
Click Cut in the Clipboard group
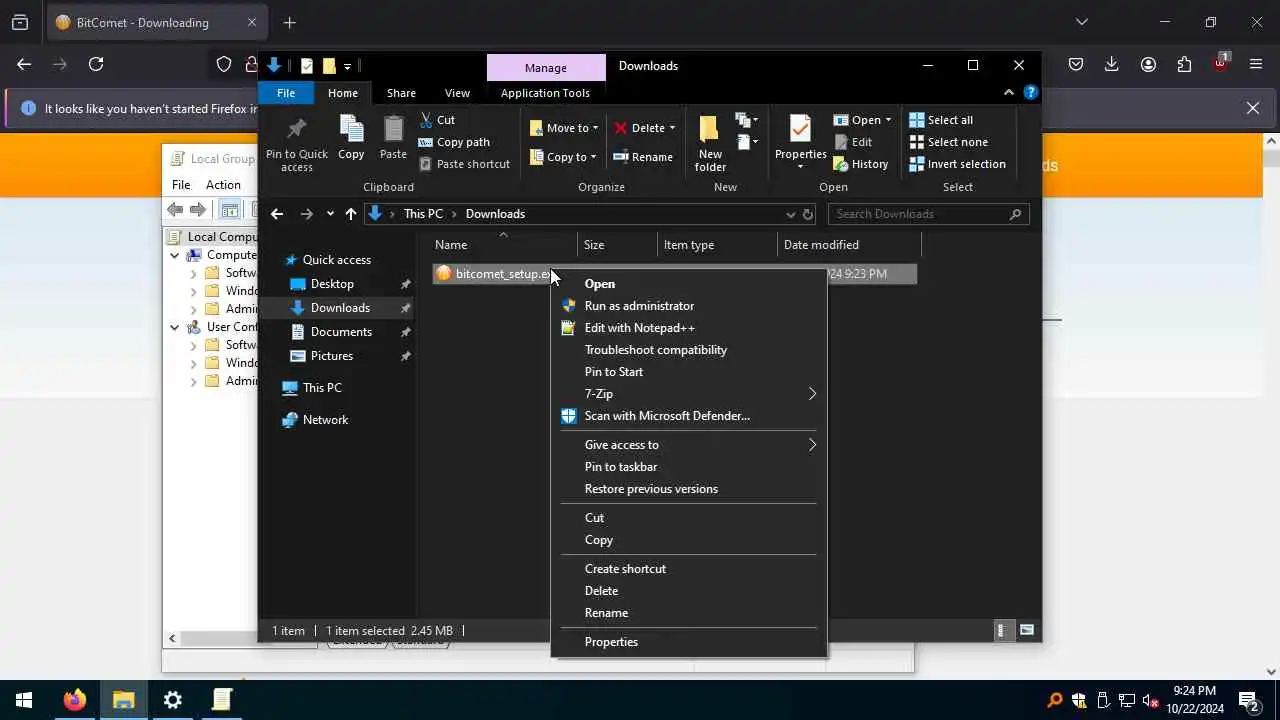[437, 120]
